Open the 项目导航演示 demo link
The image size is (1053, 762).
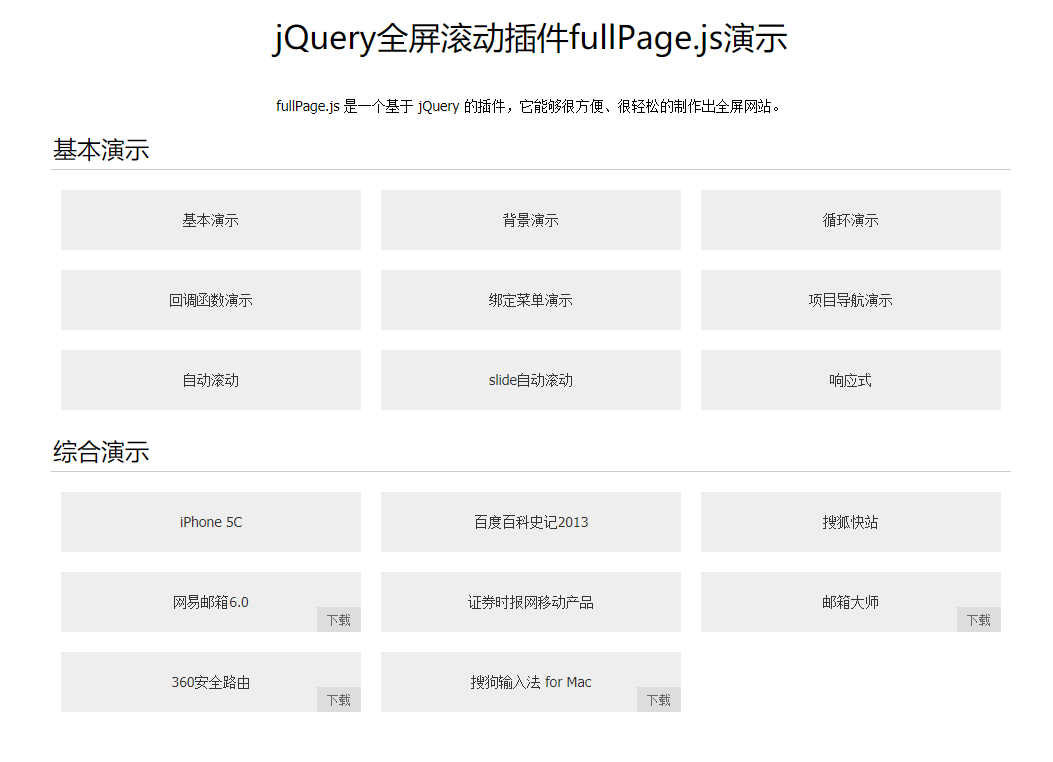point(850,300)
